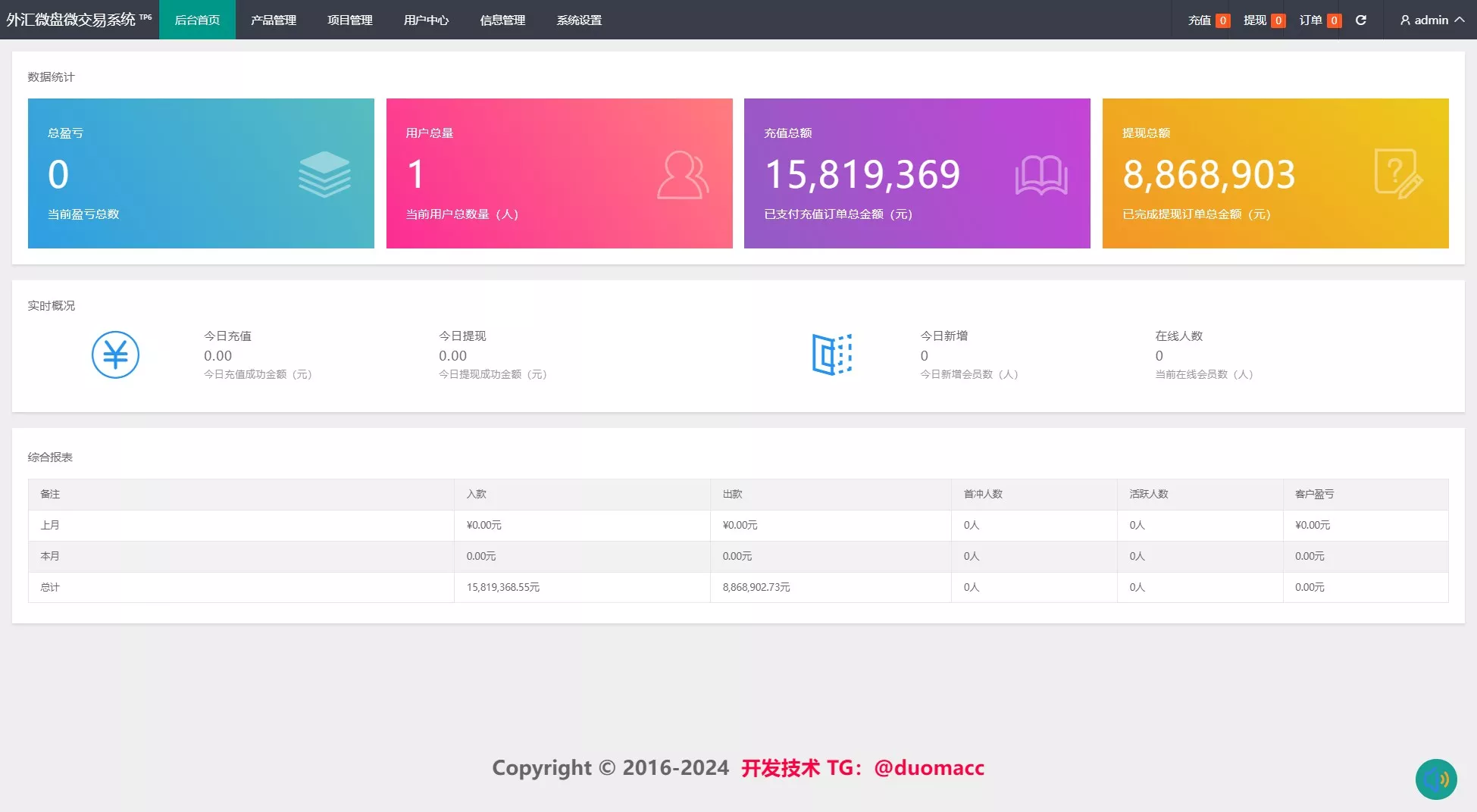
Task: Switch to the 后台首页 tab
Action: point(197,20)
